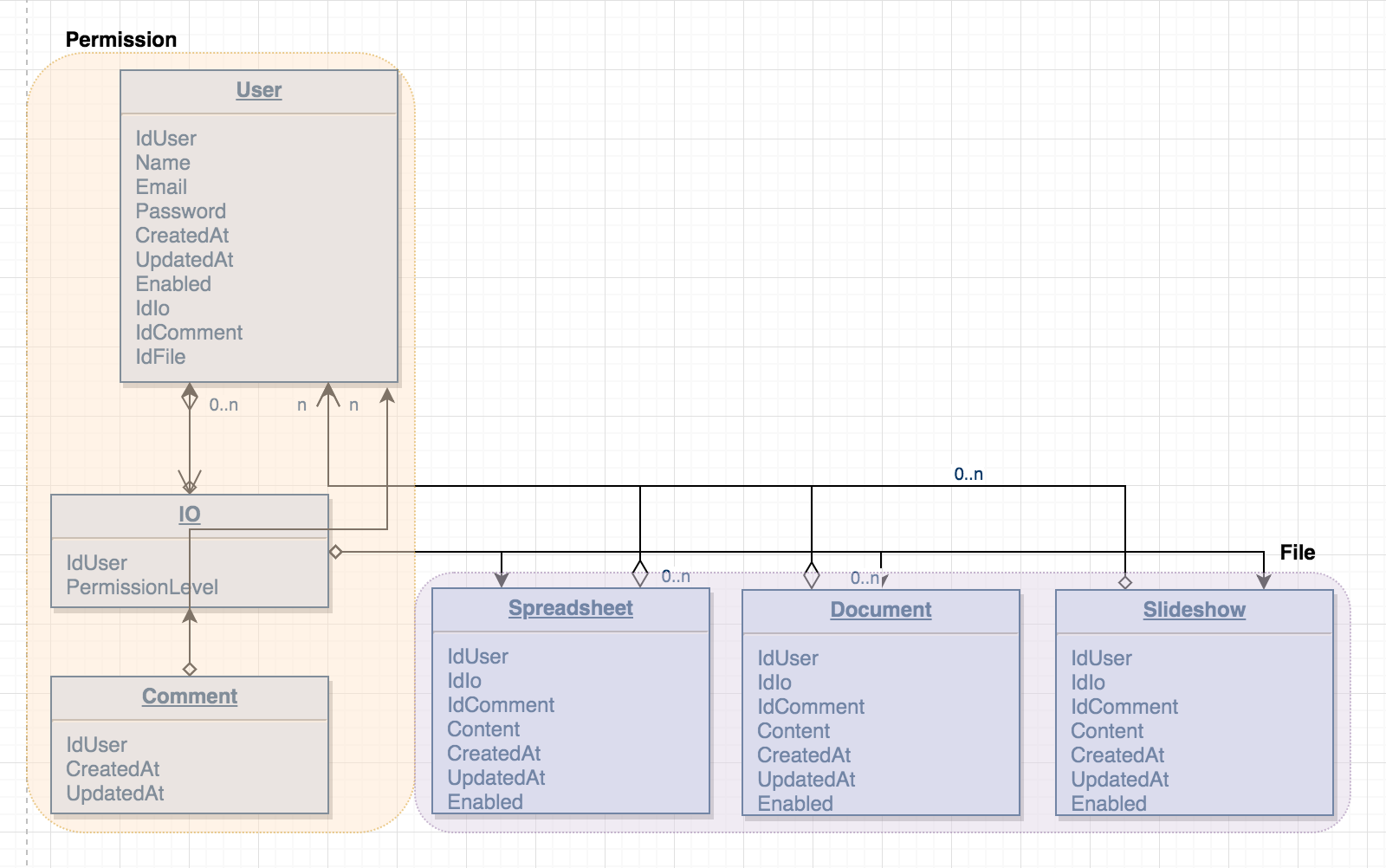Viewport: 1386px width, 868px height.
Task: Click the IO class header
Action: click(189, 515)
